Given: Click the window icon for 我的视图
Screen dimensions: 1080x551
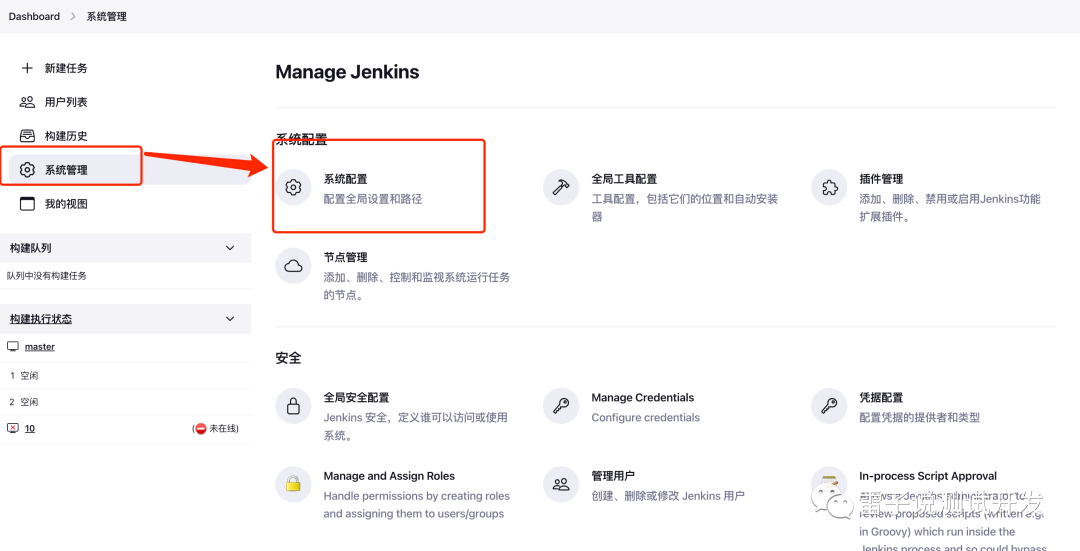Looking at the screenshot, I should coord(27,204).
